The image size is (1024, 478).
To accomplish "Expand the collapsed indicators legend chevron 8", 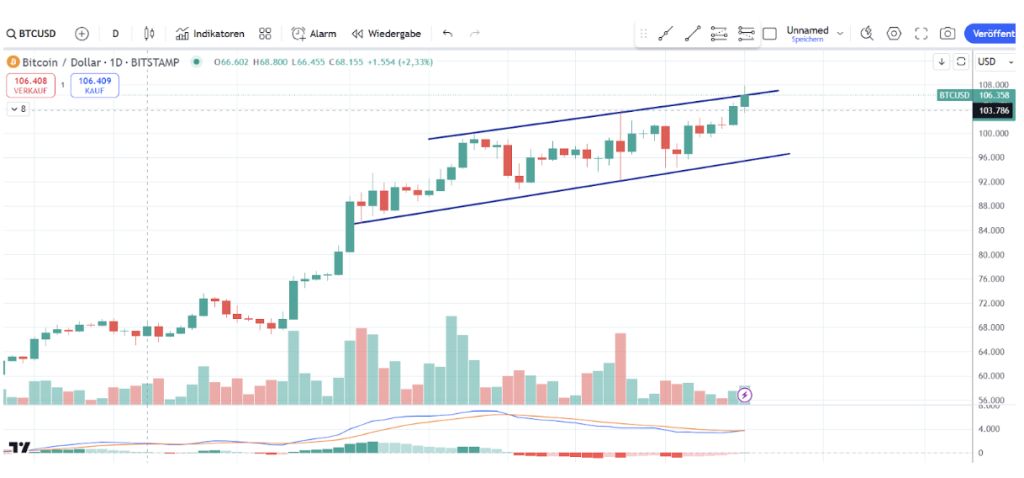I will [x=18, y=109].
